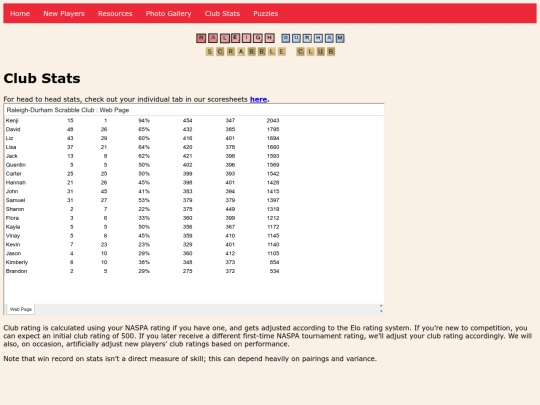Click Quentin's rating value 1569

(273, 165)
